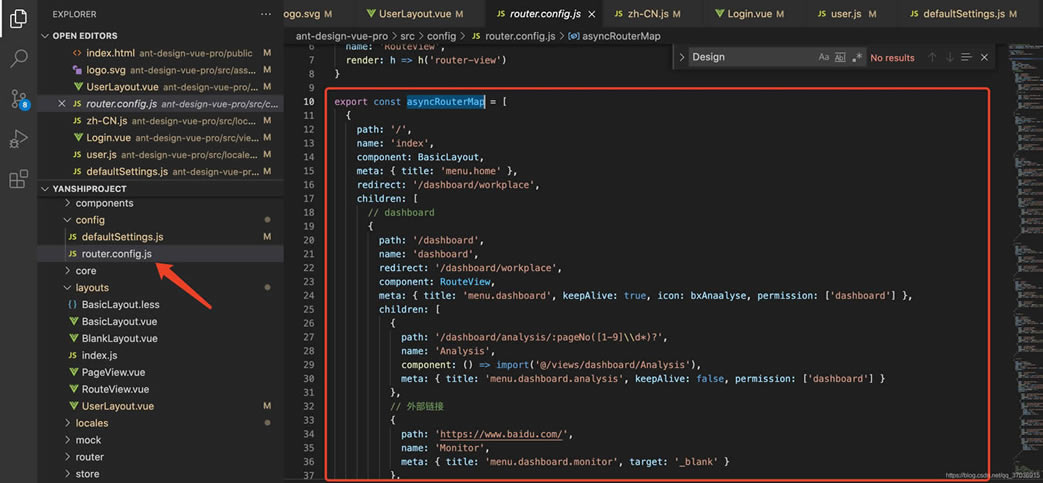
Task: Click src breadcrumb segment
Action: (x=409, y=36)
